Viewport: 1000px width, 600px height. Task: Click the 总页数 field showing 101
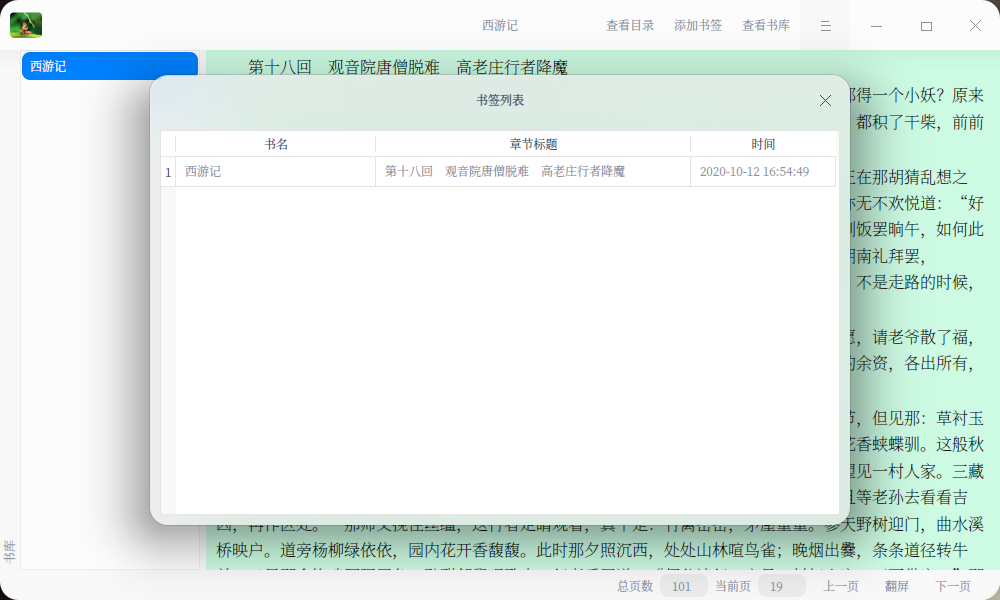point(684,586)
